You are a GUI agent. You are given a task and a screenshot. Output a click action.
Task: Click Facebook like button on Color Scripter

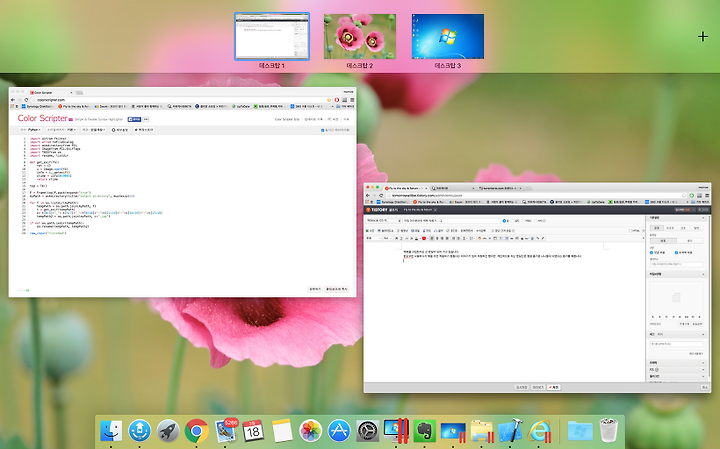click(134, 119)
